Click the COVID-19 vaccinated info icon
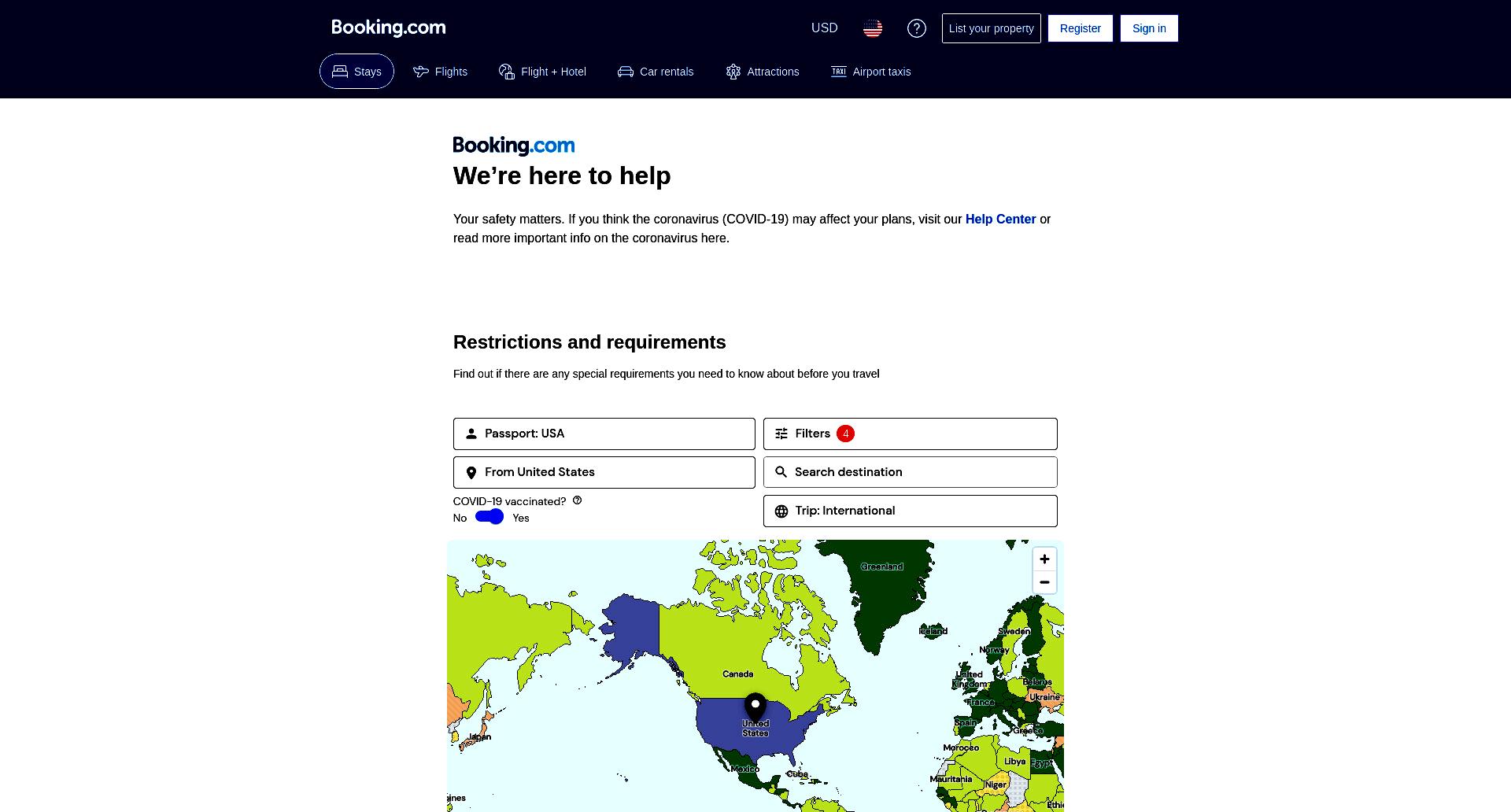Viewport: 1511px width, 812px height. click(x=577, y=500)
